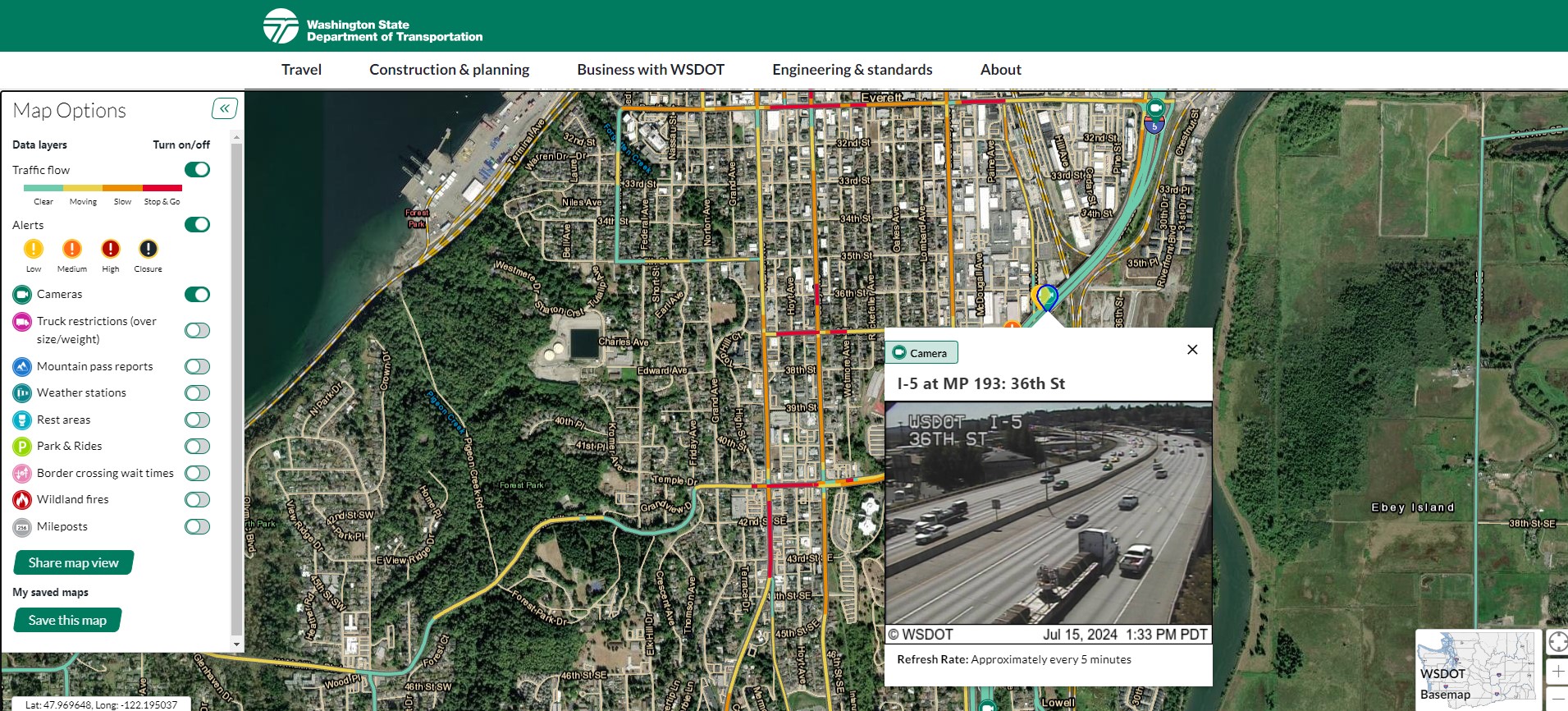The image size is (1568, 711).
Task: Click the Camera tag in popup
Action: (x=921, y=353)
